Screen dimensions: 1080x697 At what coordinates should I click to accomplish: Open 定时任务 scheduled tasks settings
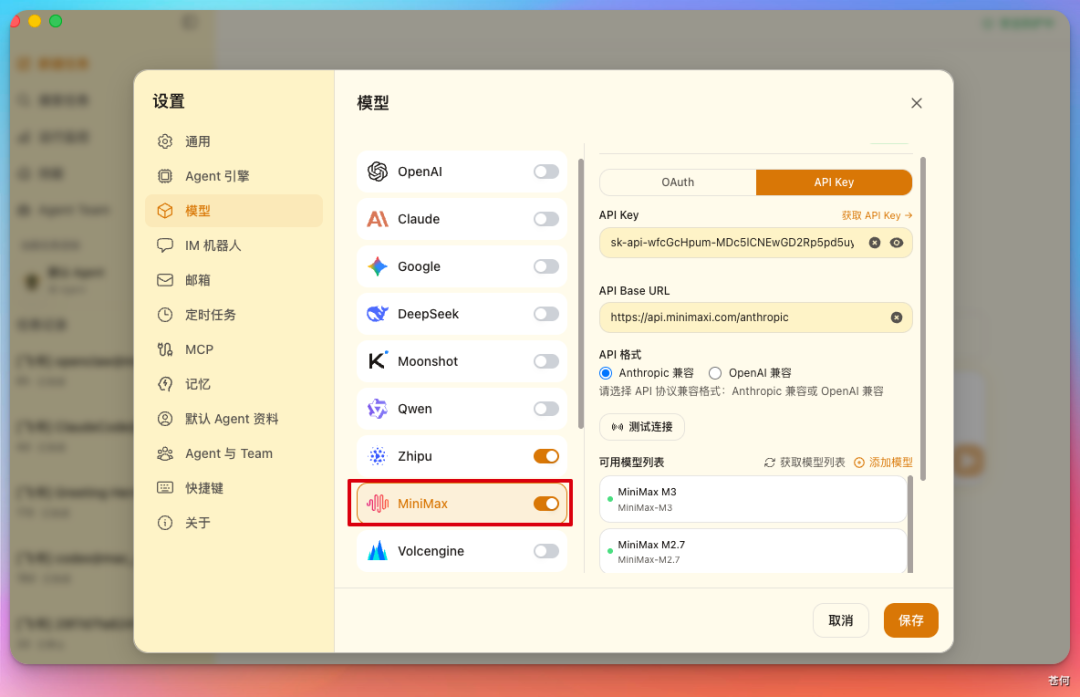[x=233, y=315]
